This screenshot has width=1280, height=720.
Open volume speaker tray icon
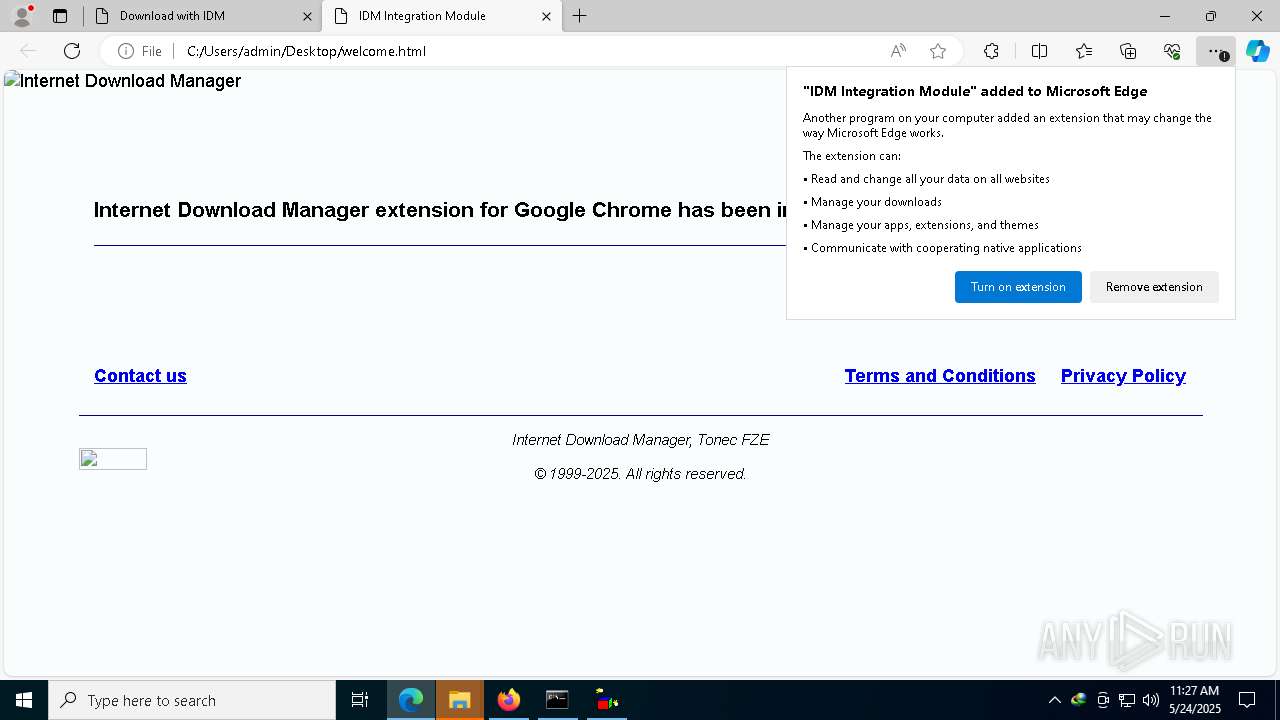coord(1151,700)
